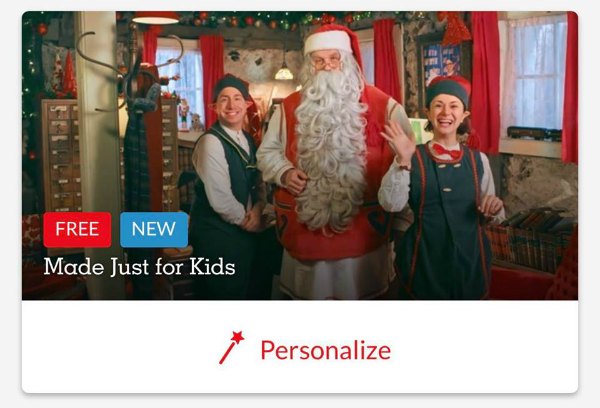This screenshot has height=408, width=600.
Task: Click Santa's long white beard
Action: 329,149
